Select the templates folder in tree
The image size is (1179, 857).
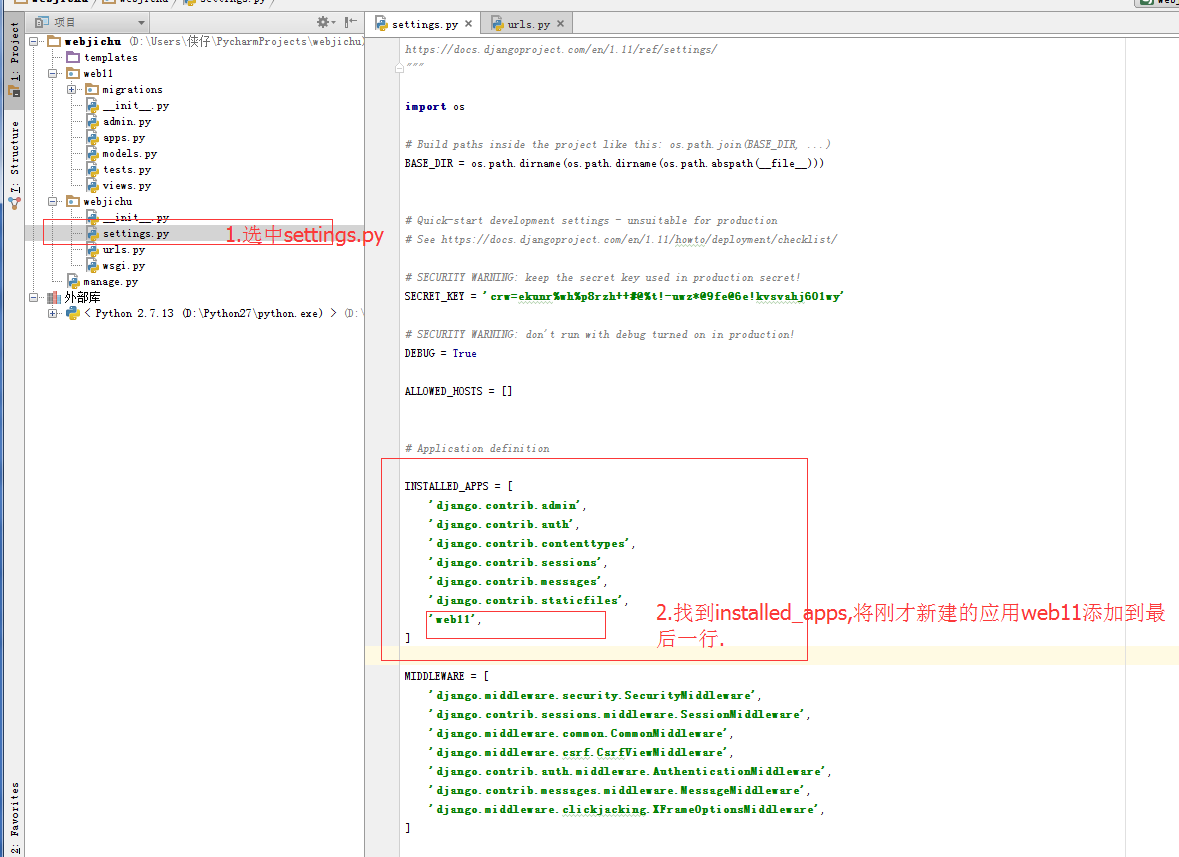pos(111,57)
